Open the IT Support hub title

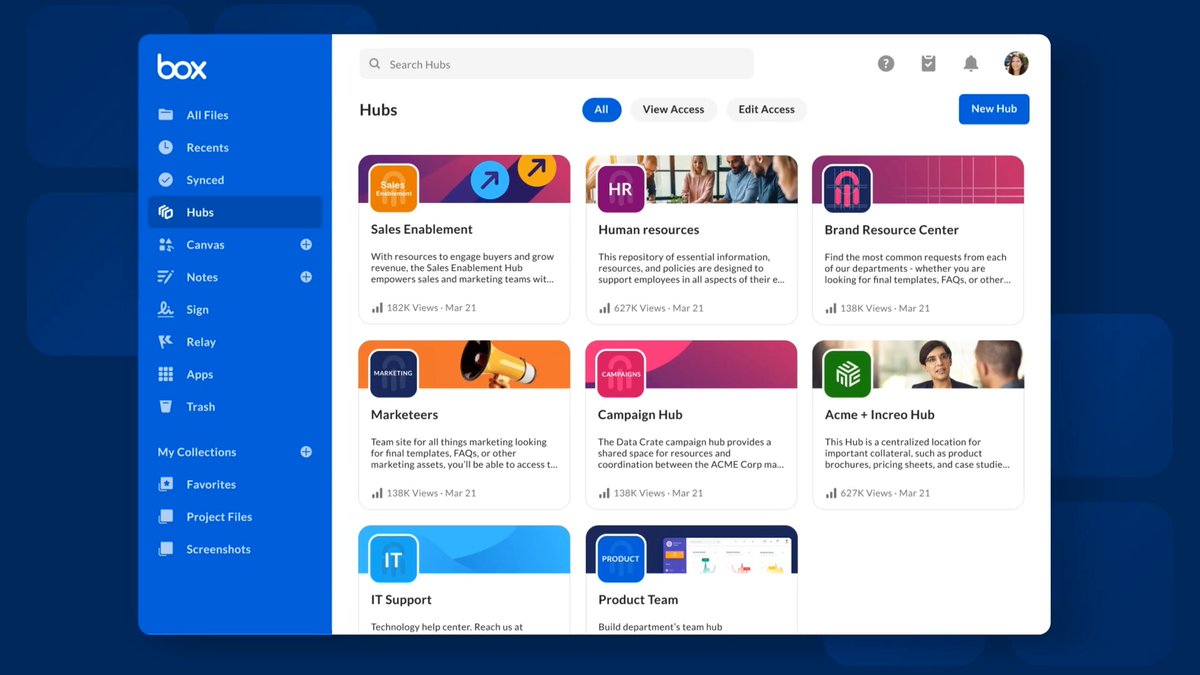401,600
